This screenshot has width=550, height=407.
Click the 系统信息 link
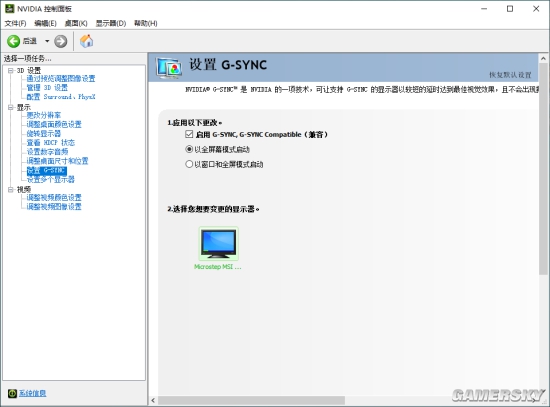pos(32,393)
